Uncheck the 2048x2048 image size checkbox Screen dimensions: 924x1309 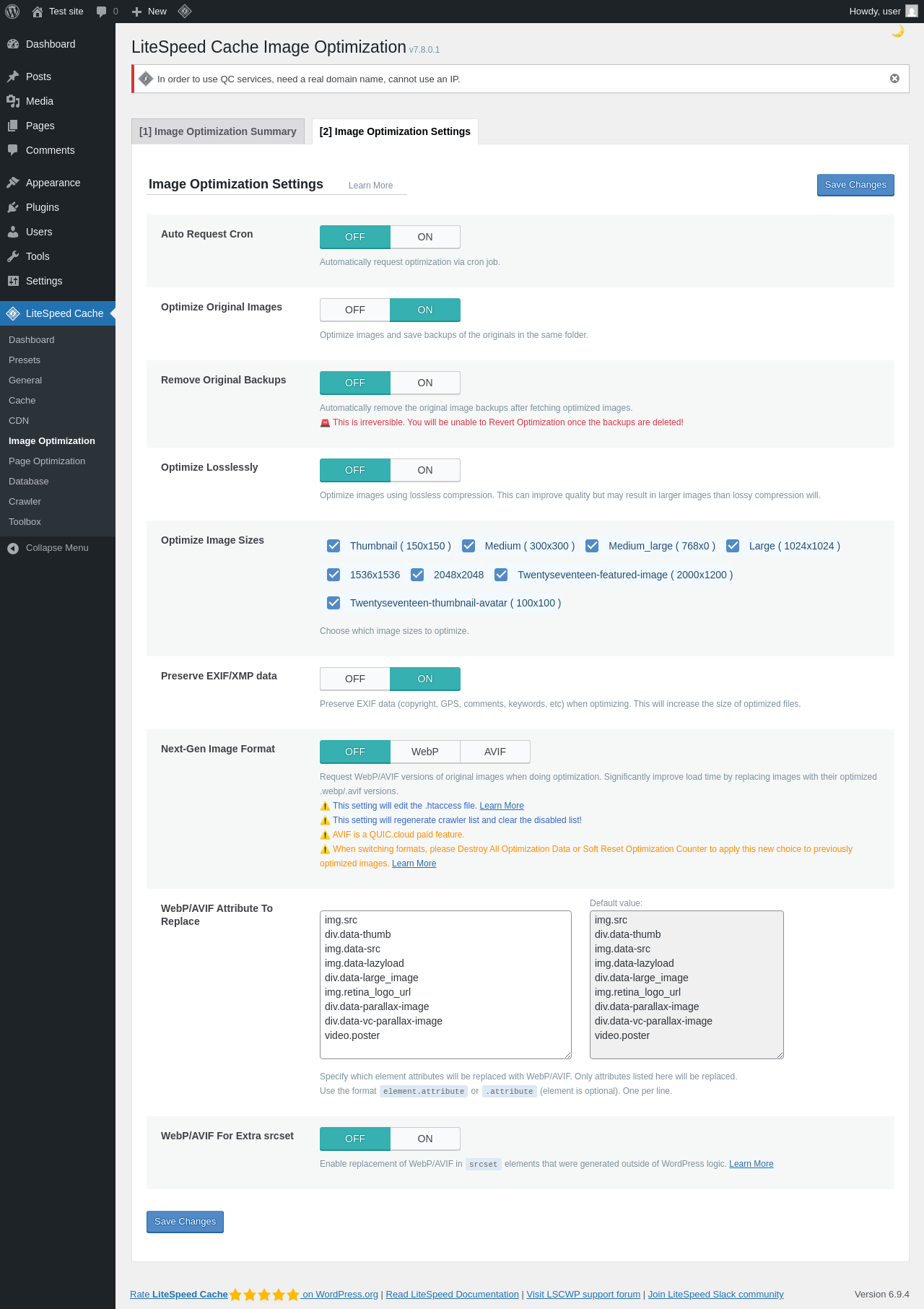pyautogui.click(x=417, y=575)
